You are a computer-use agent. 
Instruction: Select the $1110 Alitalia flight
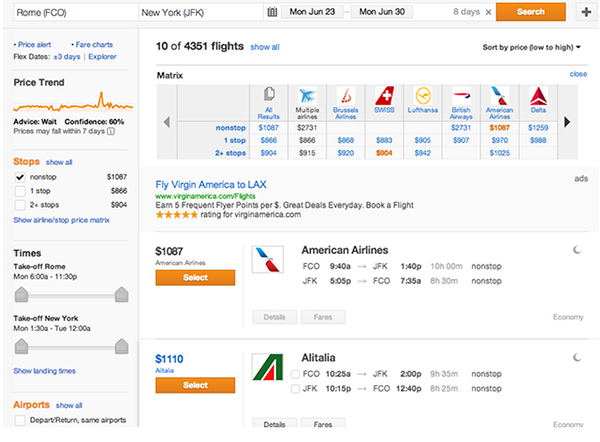pyautogui.click(x=195, y=385)
